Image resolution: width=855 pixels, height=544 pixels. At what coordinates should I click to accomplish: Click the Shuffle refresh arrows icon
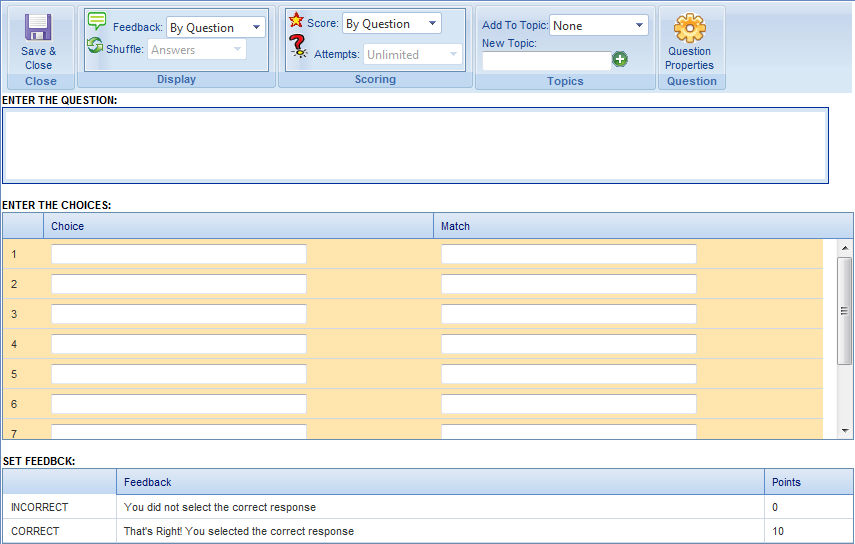(x=95, y=45)
